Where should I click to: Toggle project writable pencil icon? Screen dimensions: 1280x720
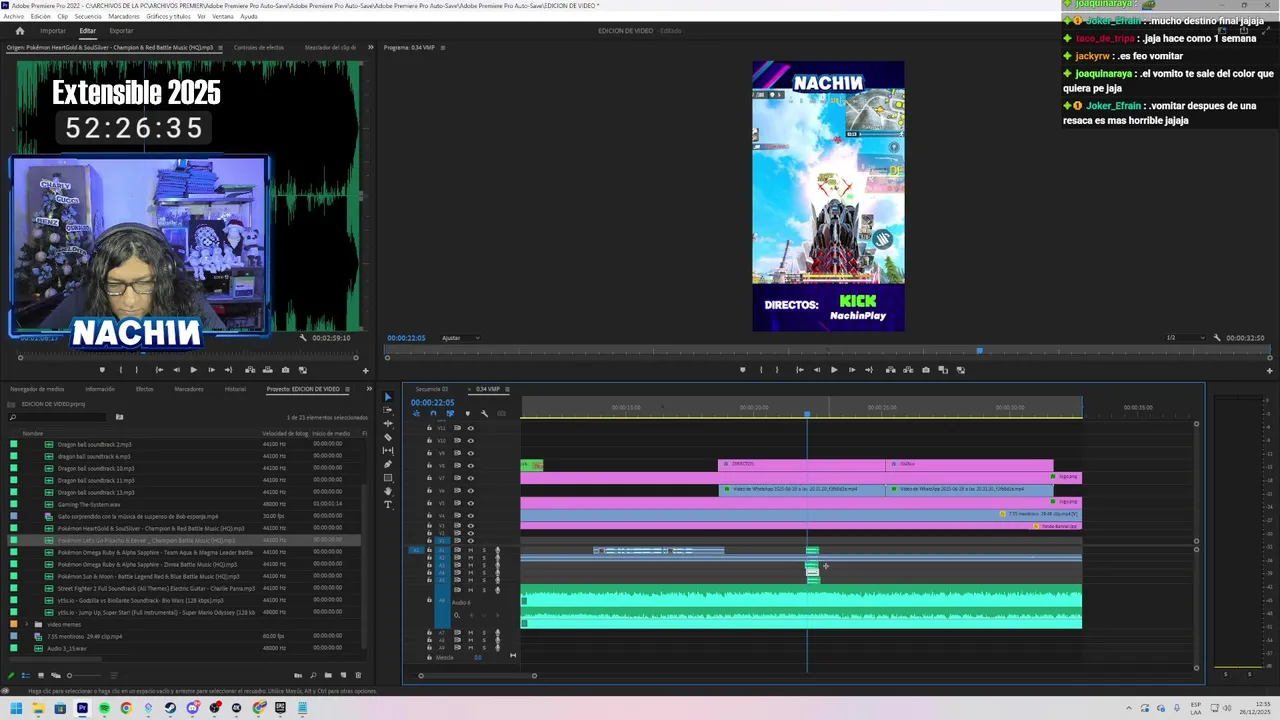(x=12, y=675)
